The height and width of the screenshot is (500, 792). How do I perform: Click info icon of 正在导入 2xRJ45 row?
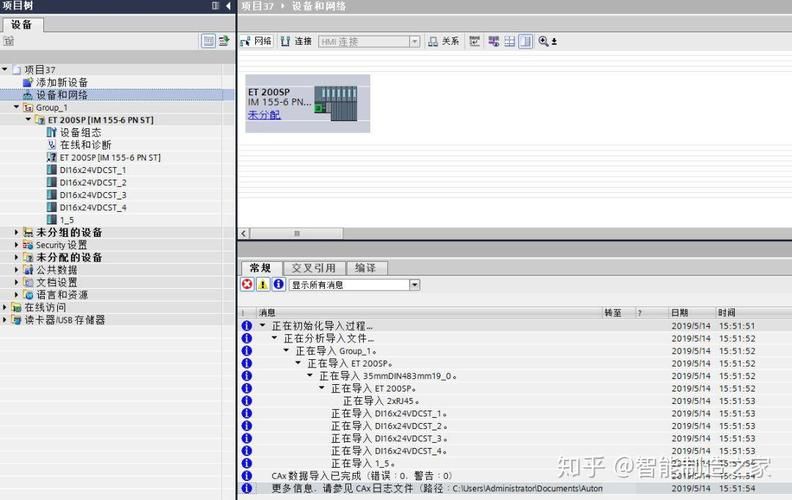pos(246,401)
